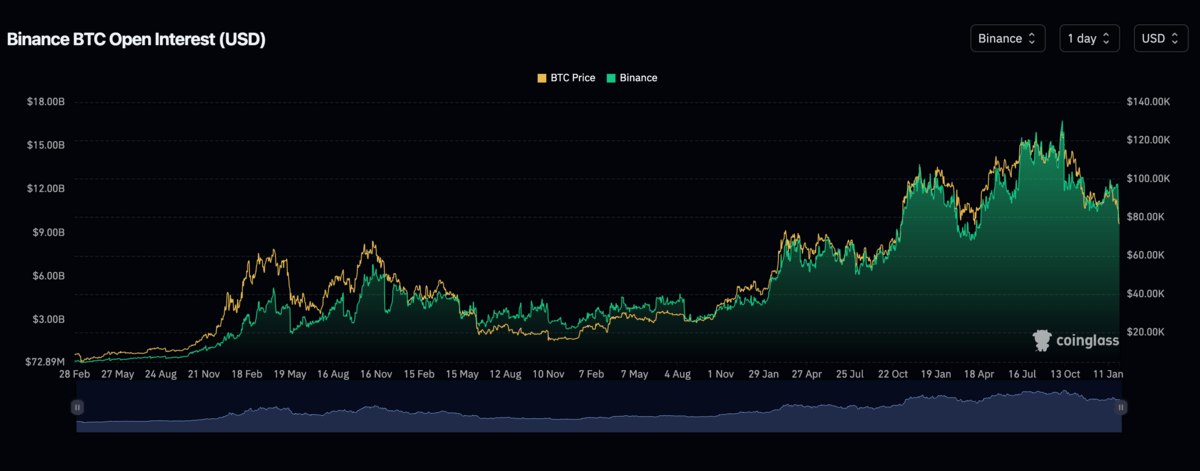This screenshot has height=471, width=1200.
Task: Open the USD currency dropdown
Action: [1161, 38]
